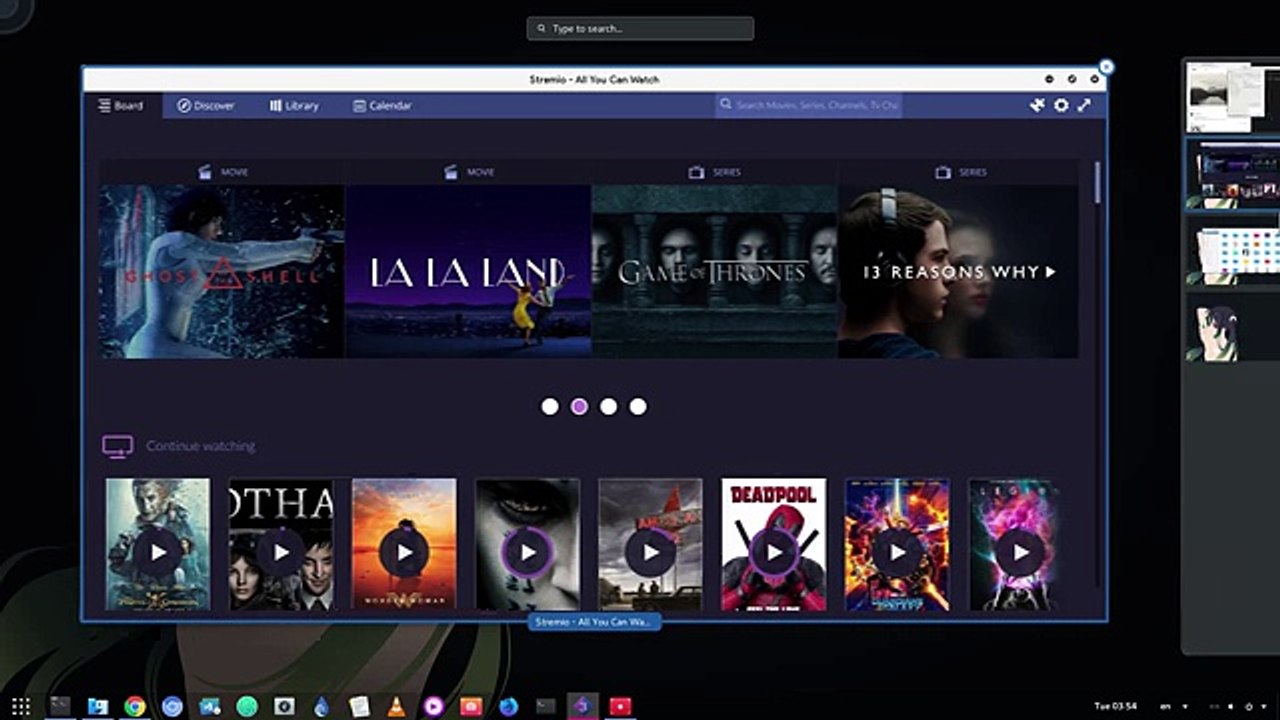1280x720 pixels.
Task: Activate the Stremio icon in dock
Action: tap(582, 706)
